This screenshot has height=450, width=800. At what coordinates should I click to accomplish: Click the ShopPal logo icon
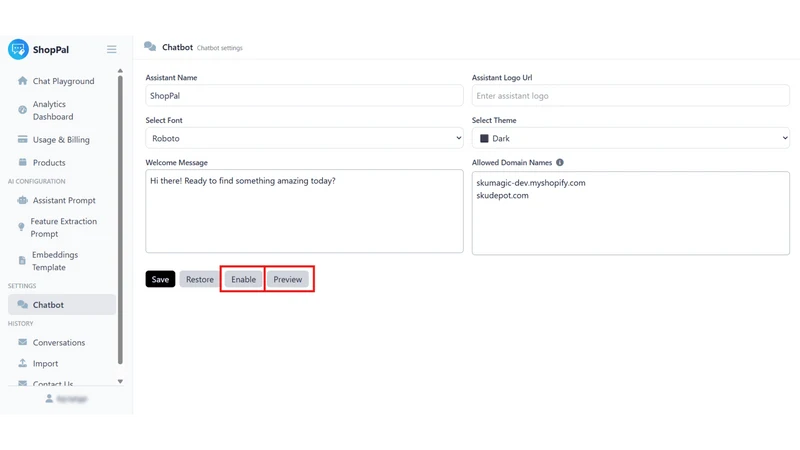point(18,49)
